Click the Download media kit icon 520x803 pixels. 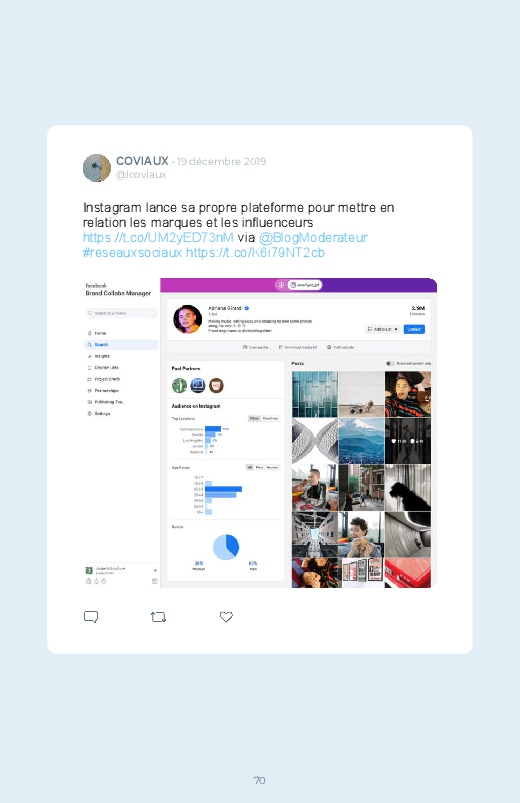(281, 347)
